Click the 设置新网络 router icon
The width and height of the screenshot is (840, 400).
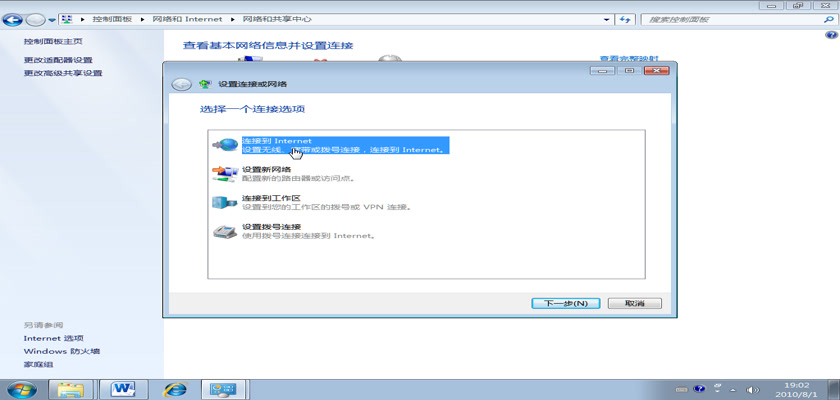(225, 174)
